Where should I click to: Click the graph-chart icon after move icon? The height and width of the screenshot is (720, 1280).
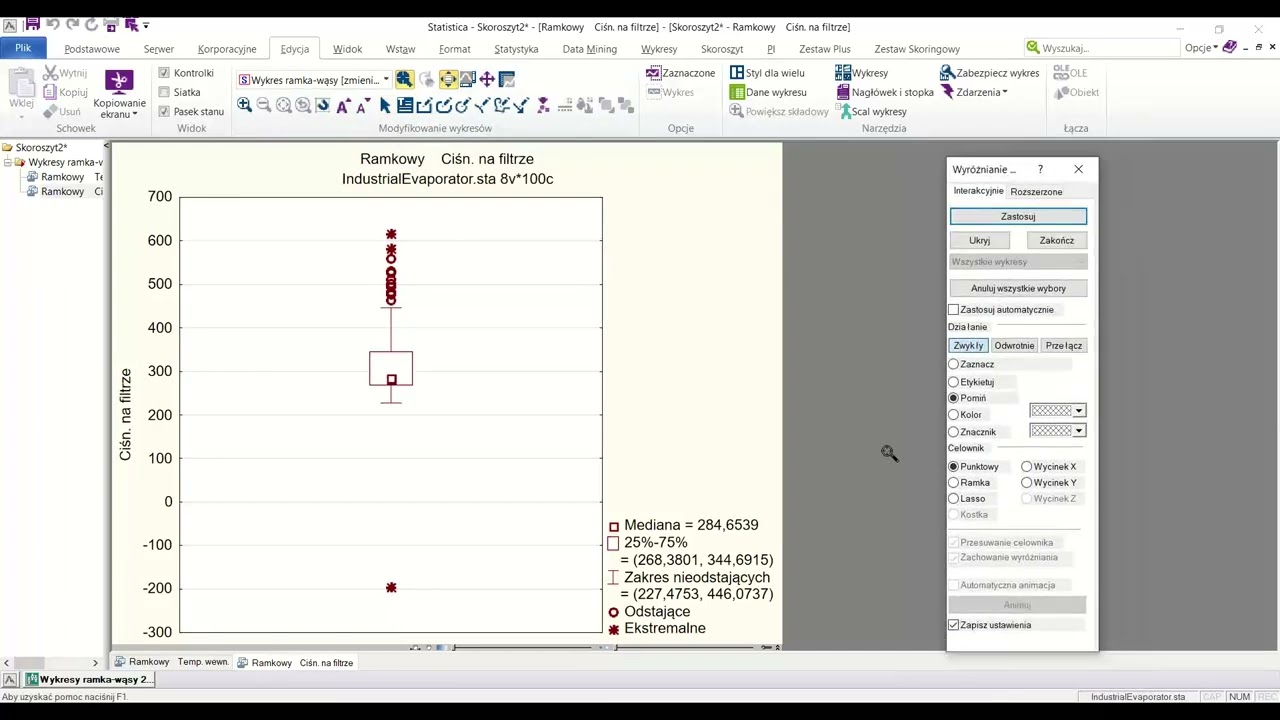click(507, 79)
